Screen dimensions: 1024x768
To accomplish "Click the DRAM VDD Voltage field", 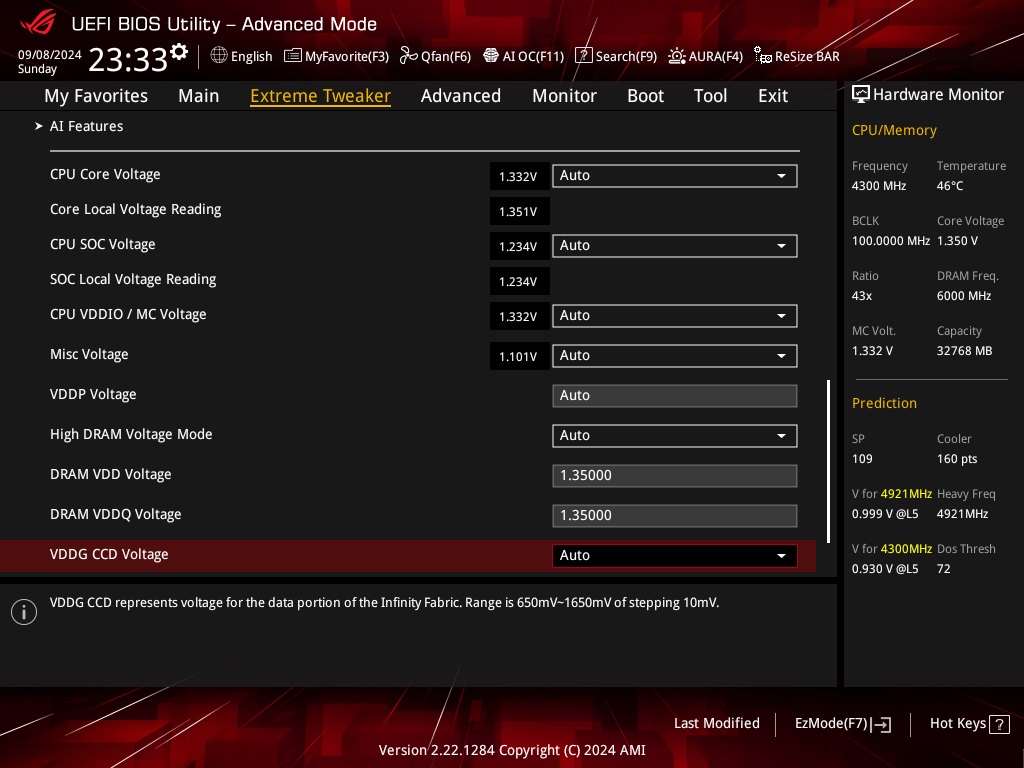I will point(675,475).
